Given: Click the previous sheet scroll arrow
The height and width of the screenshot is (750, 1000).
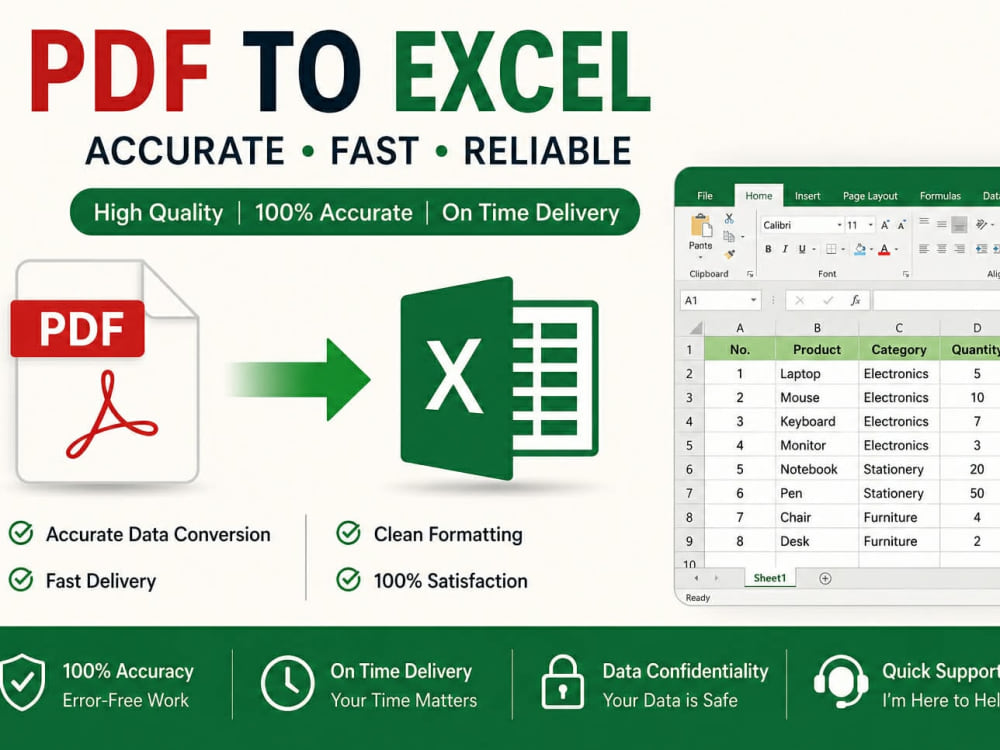Looking at the screenshot, I should pos(696,578).
